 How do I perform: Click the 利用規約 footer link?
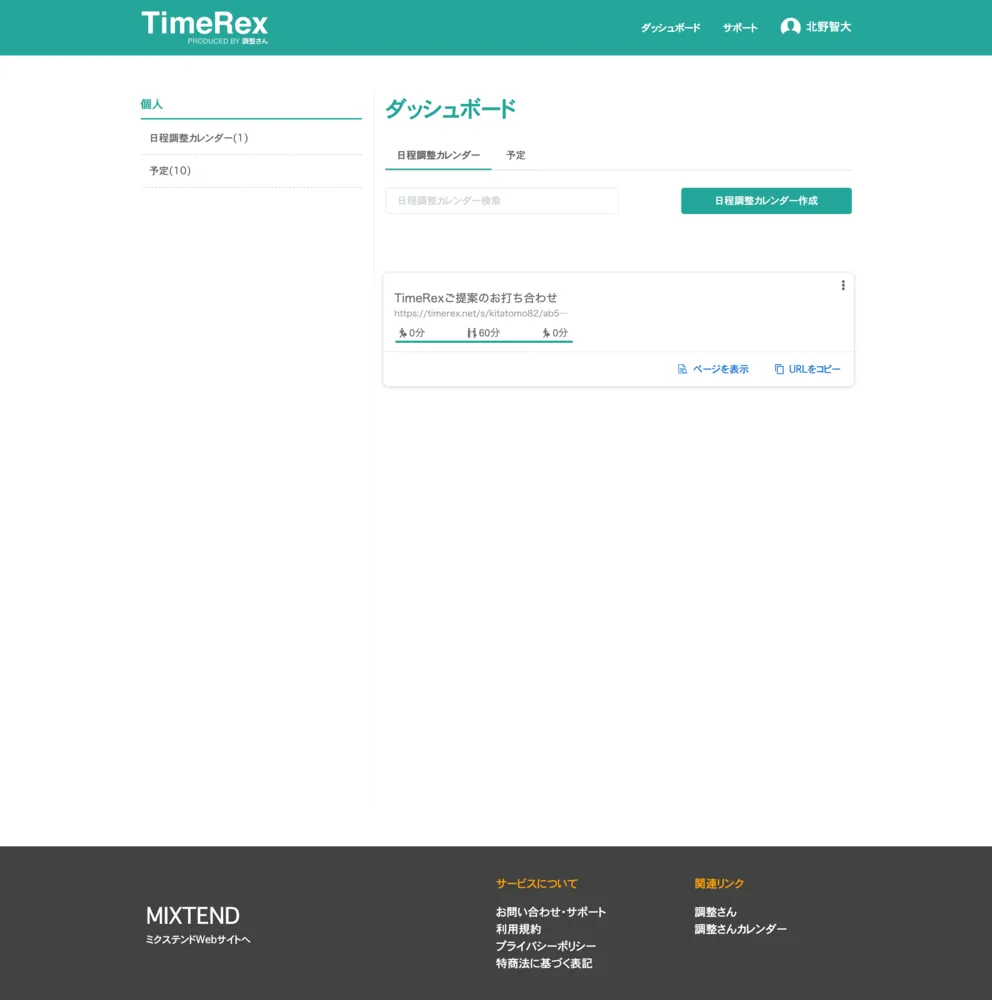[518, 929]
